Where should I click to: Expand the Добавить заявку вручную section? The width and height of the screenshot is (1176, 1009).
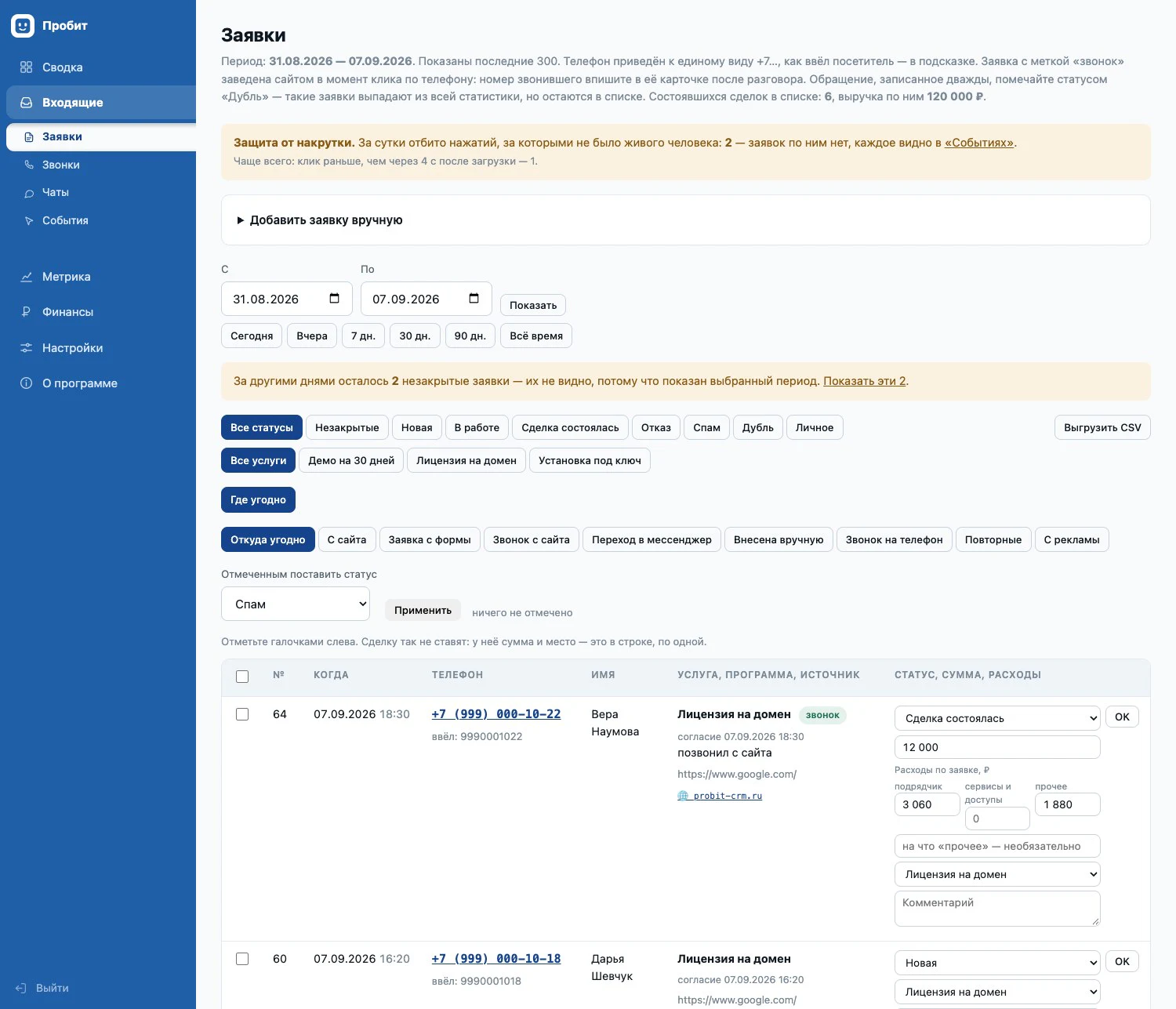(320, 220)
